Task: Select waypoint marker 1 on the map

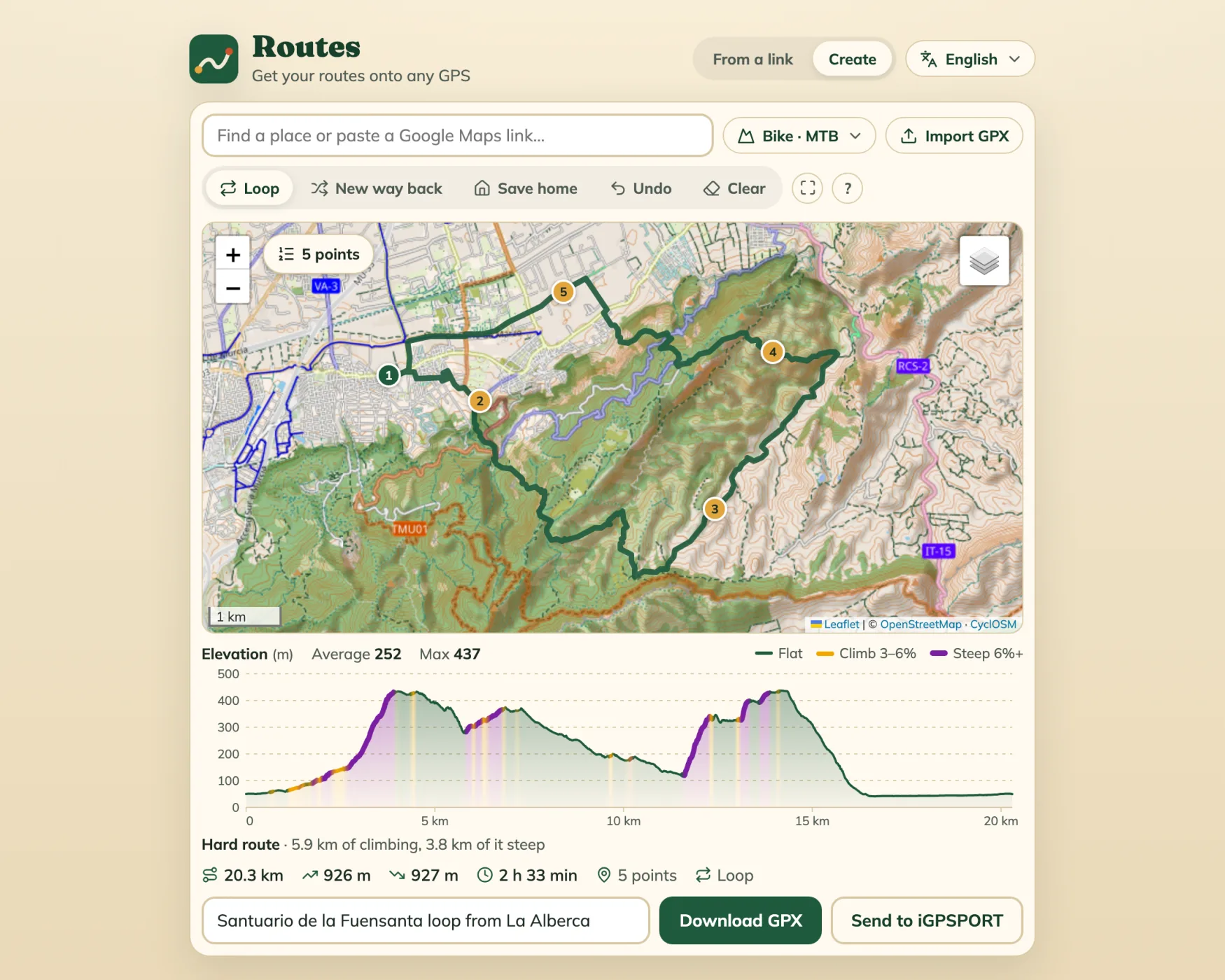Action: click(388, 375)
